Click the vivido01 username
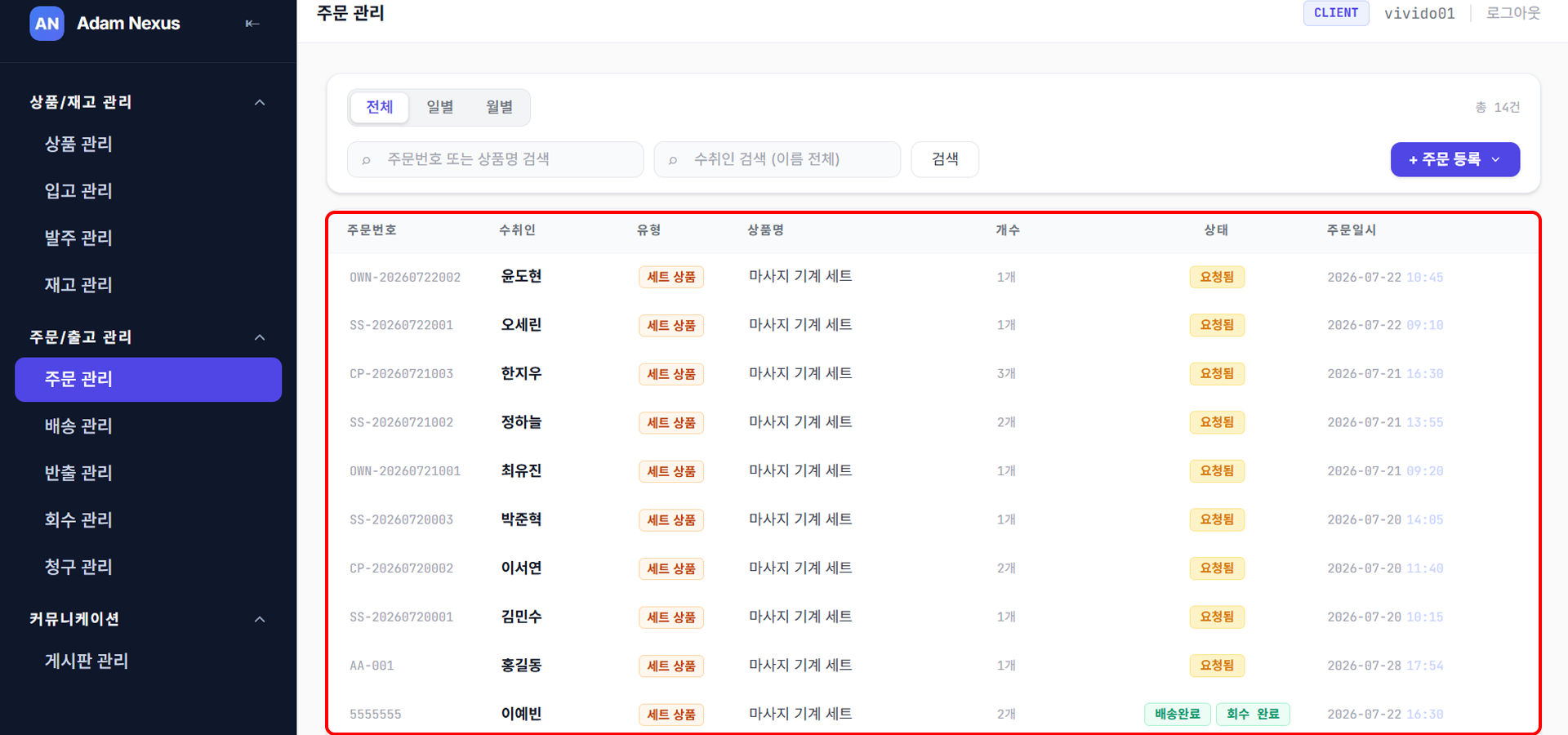 [1419, 13]
